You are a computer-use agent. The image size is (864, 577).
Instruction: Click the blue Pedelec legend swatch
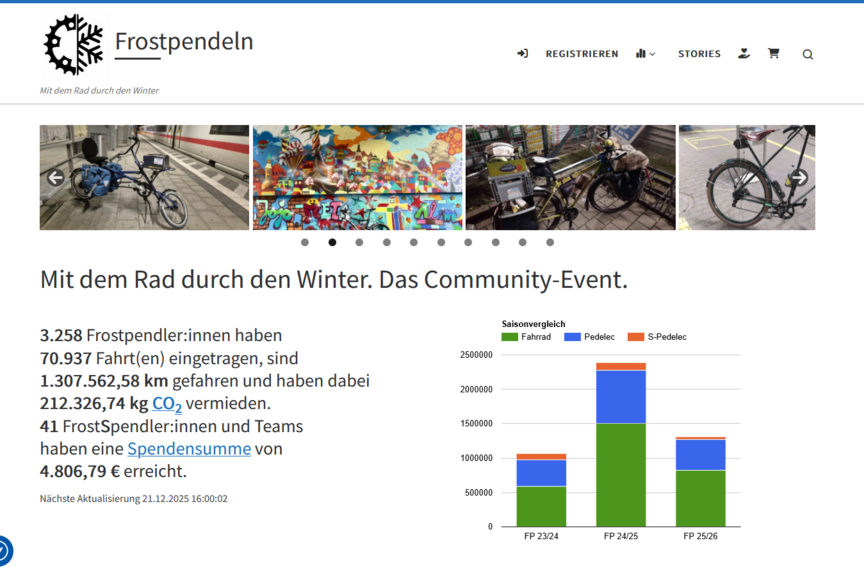coord(572,337)
